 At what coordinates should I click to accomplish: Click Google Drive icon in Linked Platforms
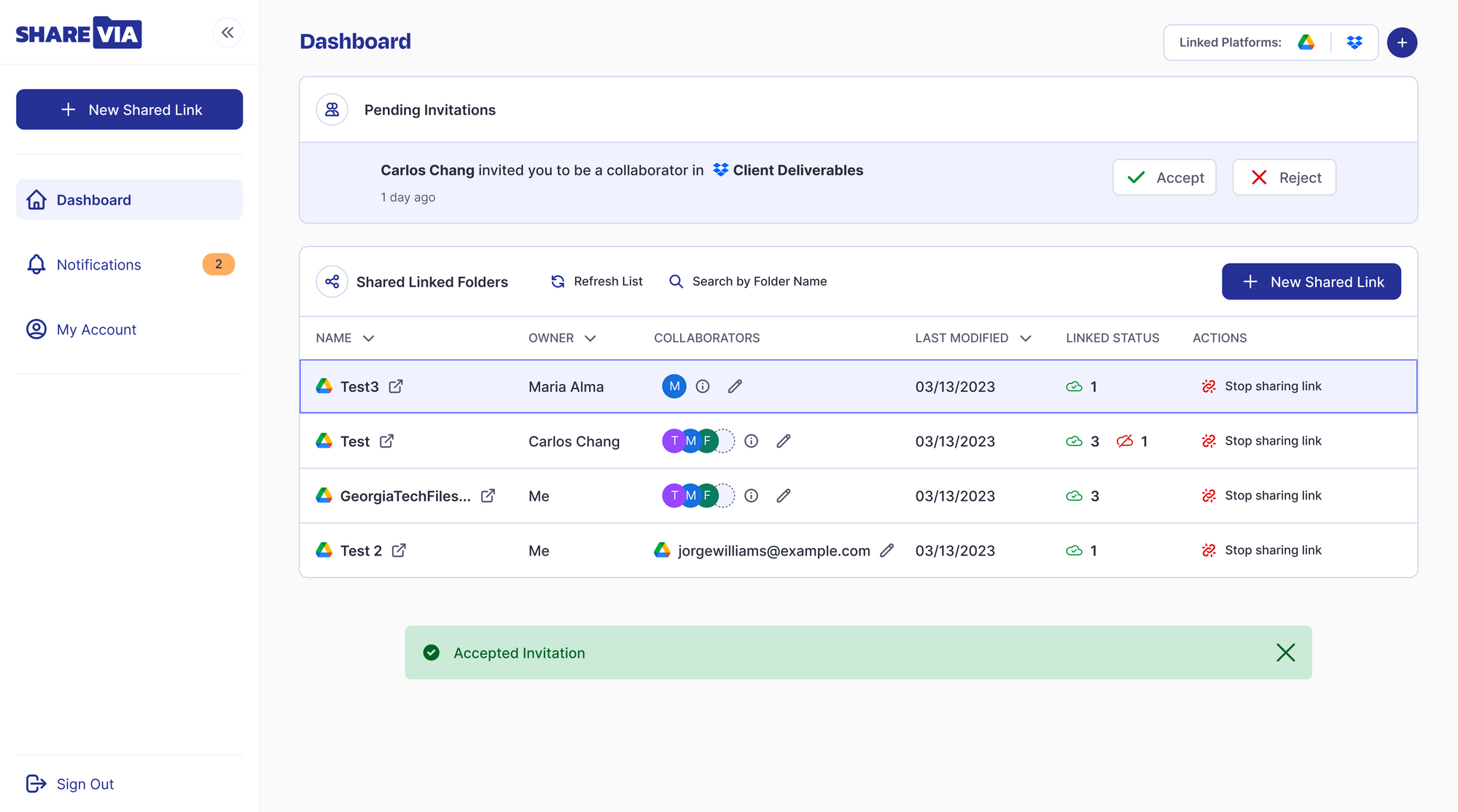pyautogui.click(x=1306, y=42)
